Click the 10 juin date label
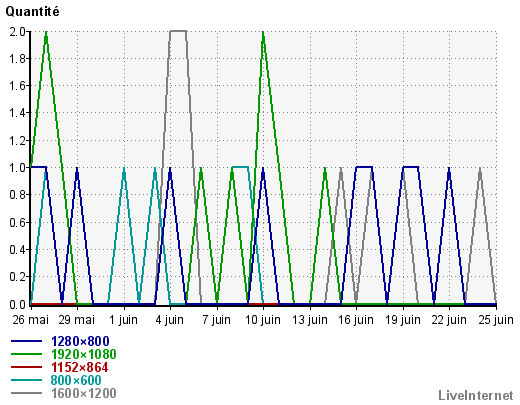 tap(263, 320)
